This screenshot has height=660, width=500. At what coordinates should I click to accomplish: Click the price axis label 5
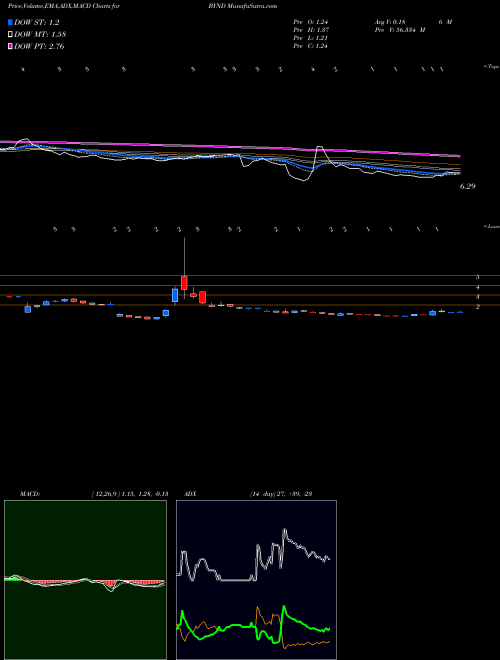point(478,277)
